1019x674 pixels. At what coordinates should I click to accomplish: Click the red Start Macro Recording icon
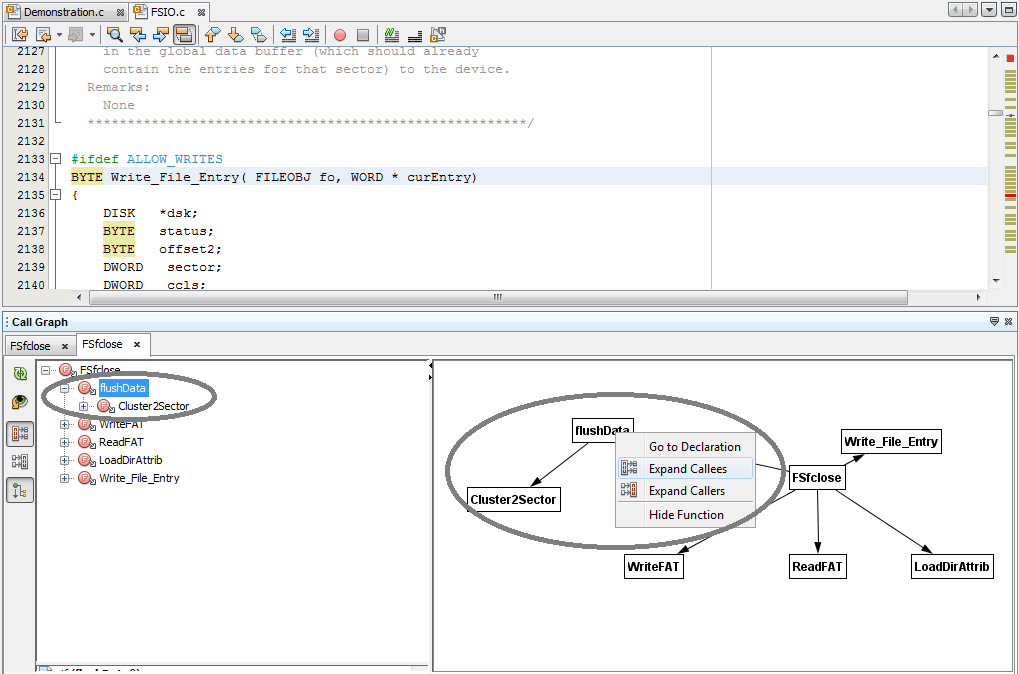340,34
